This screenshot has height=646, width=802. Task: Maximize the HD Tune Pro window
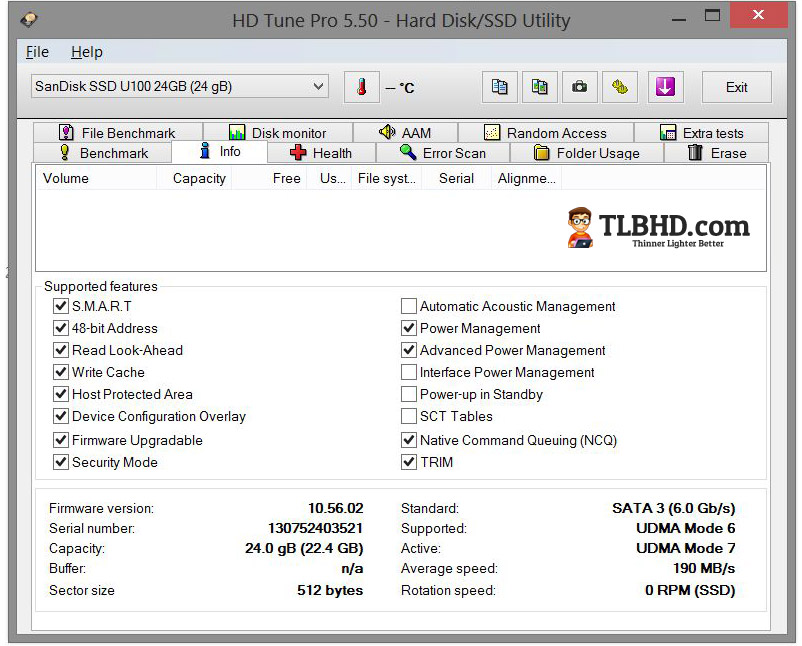(712, 15)
